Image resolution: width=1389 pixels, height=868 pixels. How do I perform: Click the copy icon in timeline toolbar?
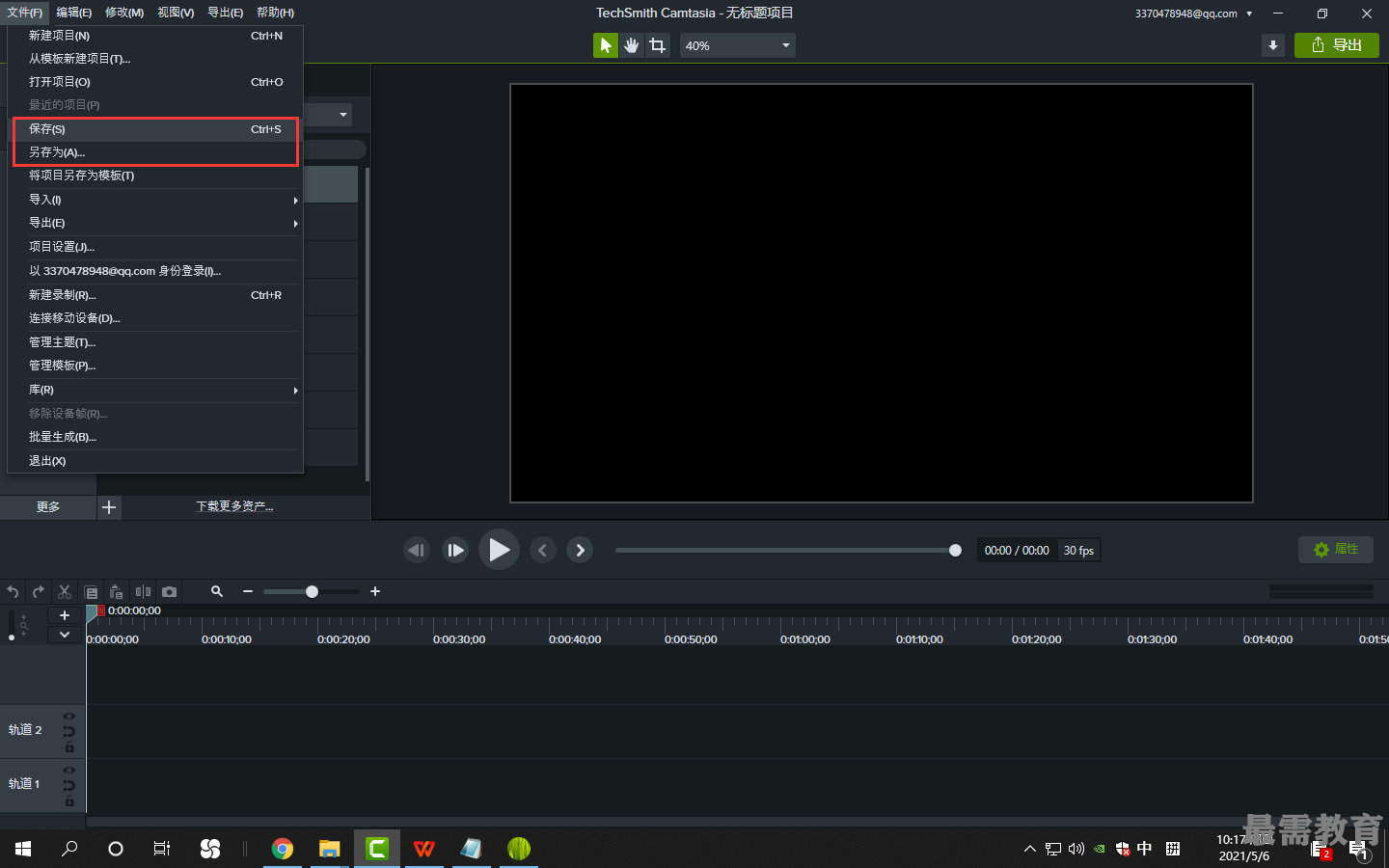tap(91, 591)
